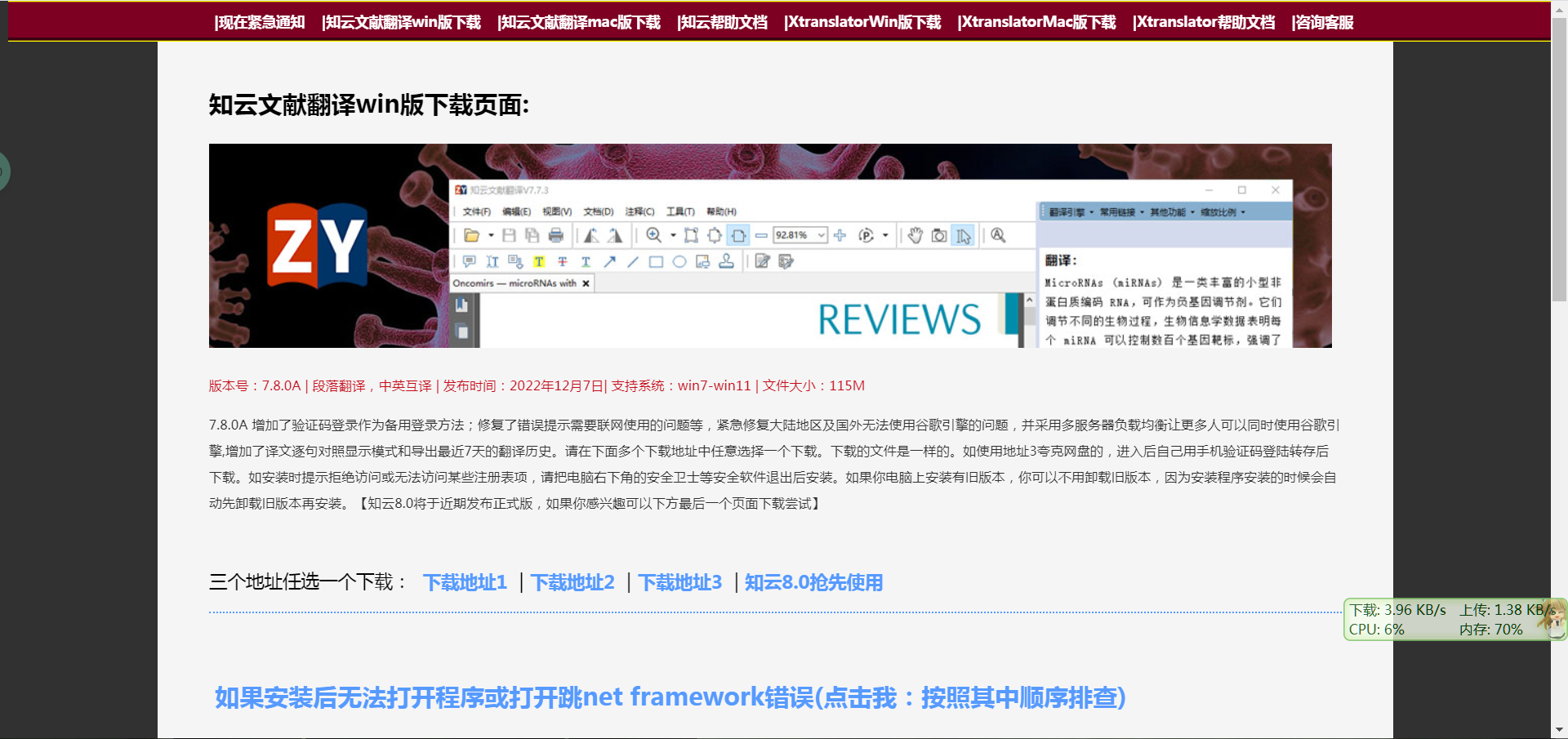
Task: Click the ZY software banner image
Action: (770, 246)
